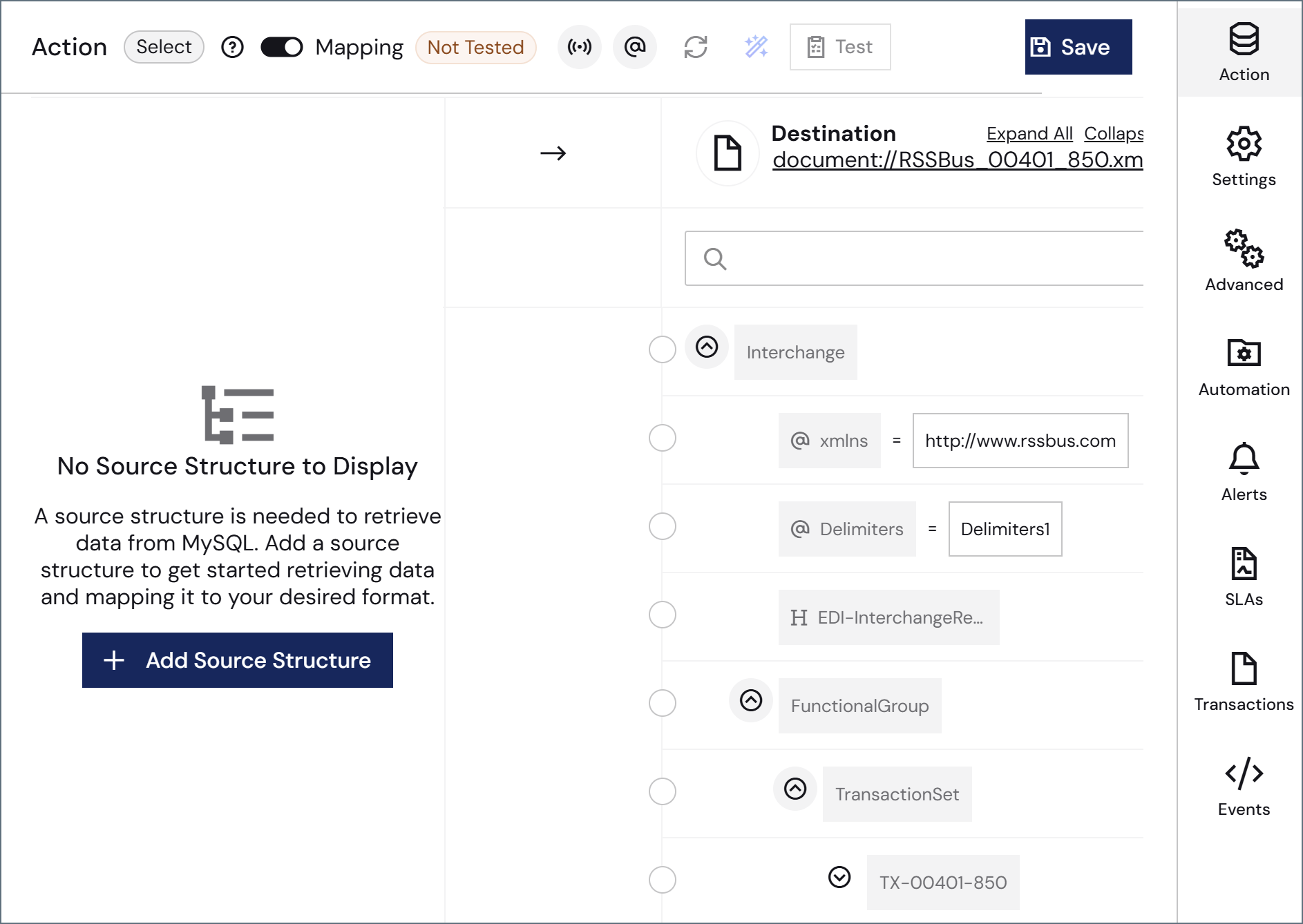This screenshot has height=924, width=1303.
Task: Click the Delimiters attribute label
Action: pos(847,529)
